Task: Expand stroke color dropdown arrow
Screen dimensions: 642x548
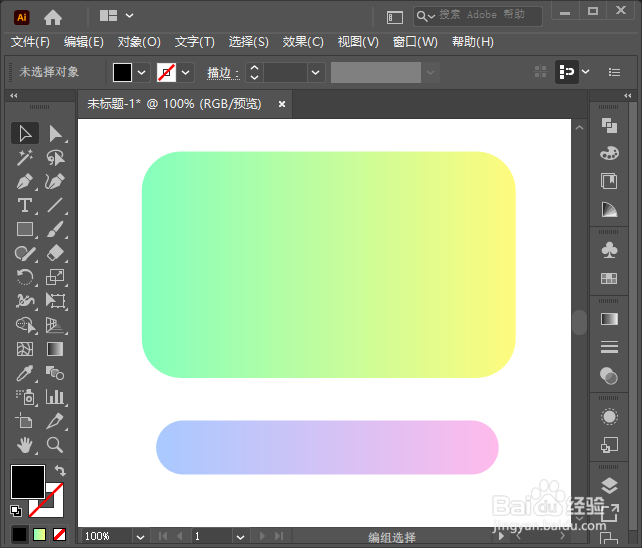Action: coord(185,72)
